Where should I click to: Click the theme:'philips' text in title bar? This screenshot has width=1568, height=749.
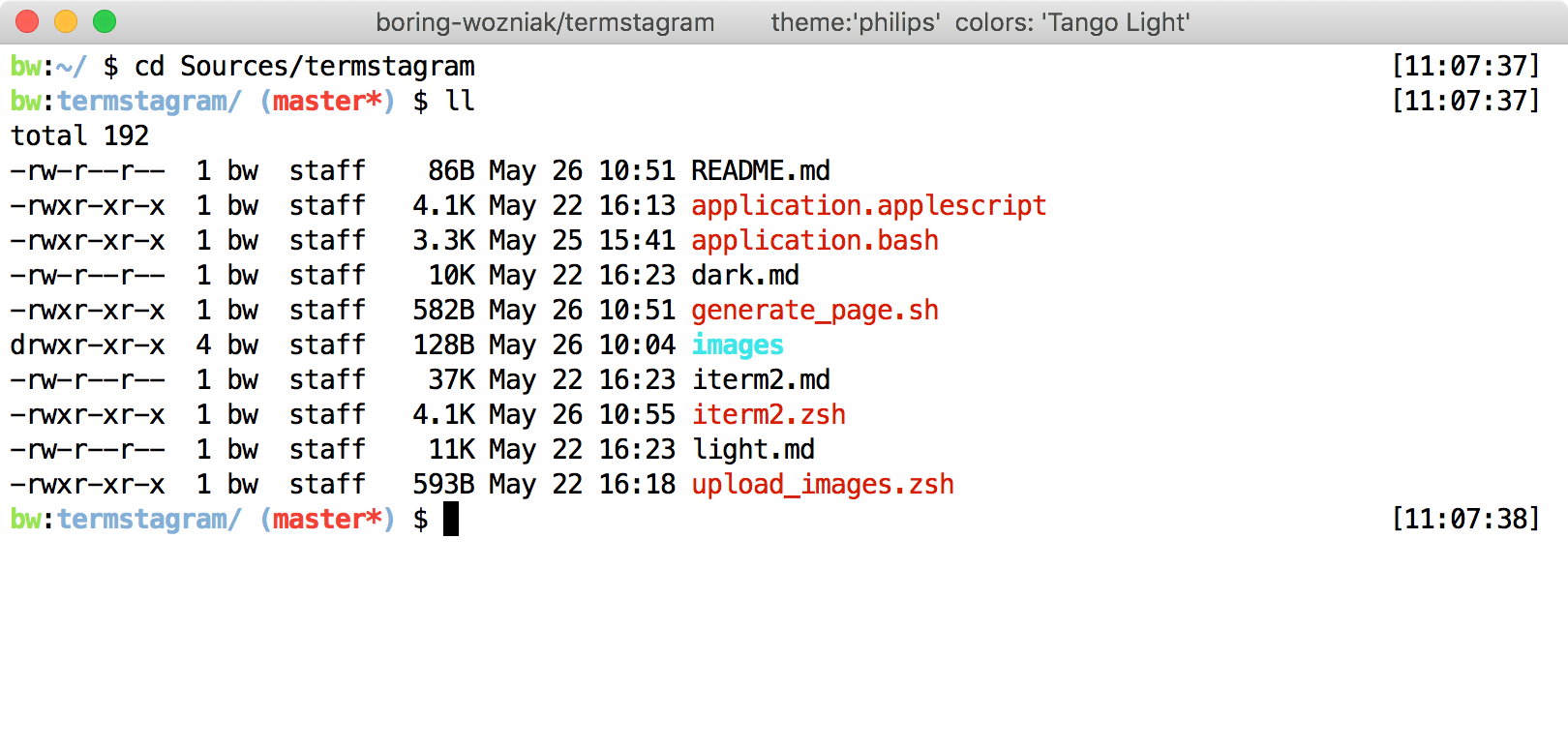[856, 22]
